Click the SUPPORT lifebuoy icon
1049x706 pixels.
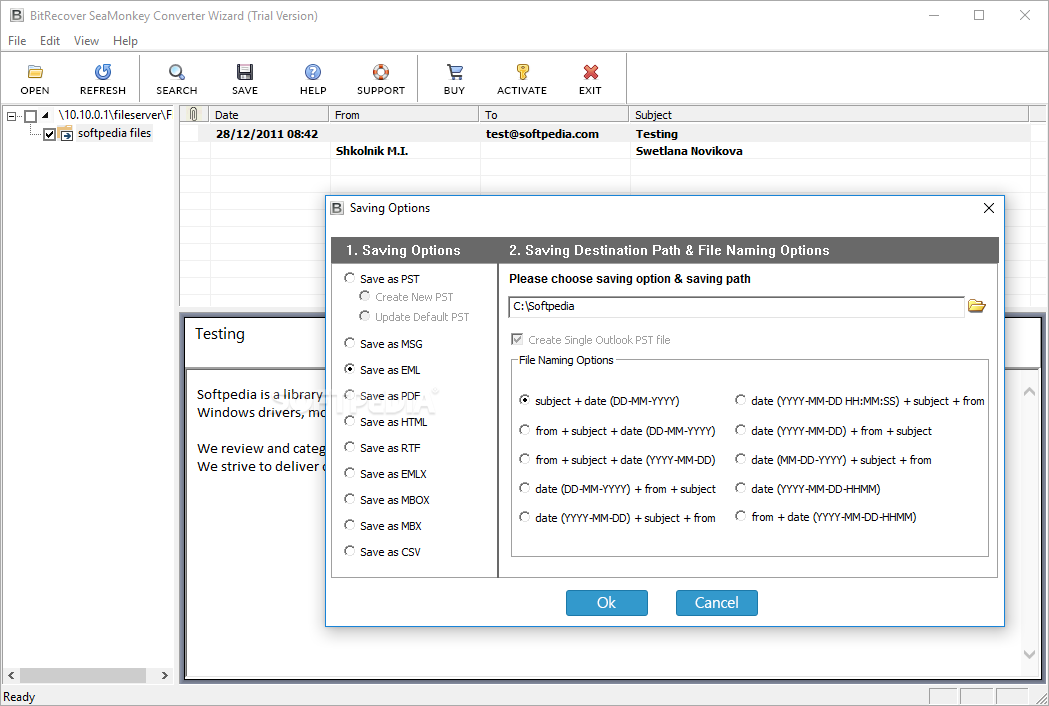point(381,72)
